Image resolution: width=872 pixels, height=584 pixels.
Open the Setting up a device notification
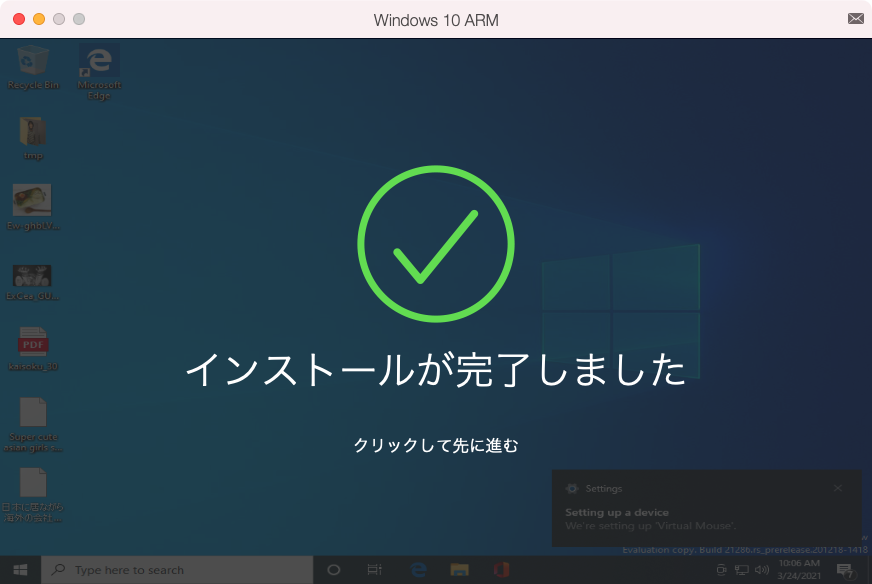707,508
